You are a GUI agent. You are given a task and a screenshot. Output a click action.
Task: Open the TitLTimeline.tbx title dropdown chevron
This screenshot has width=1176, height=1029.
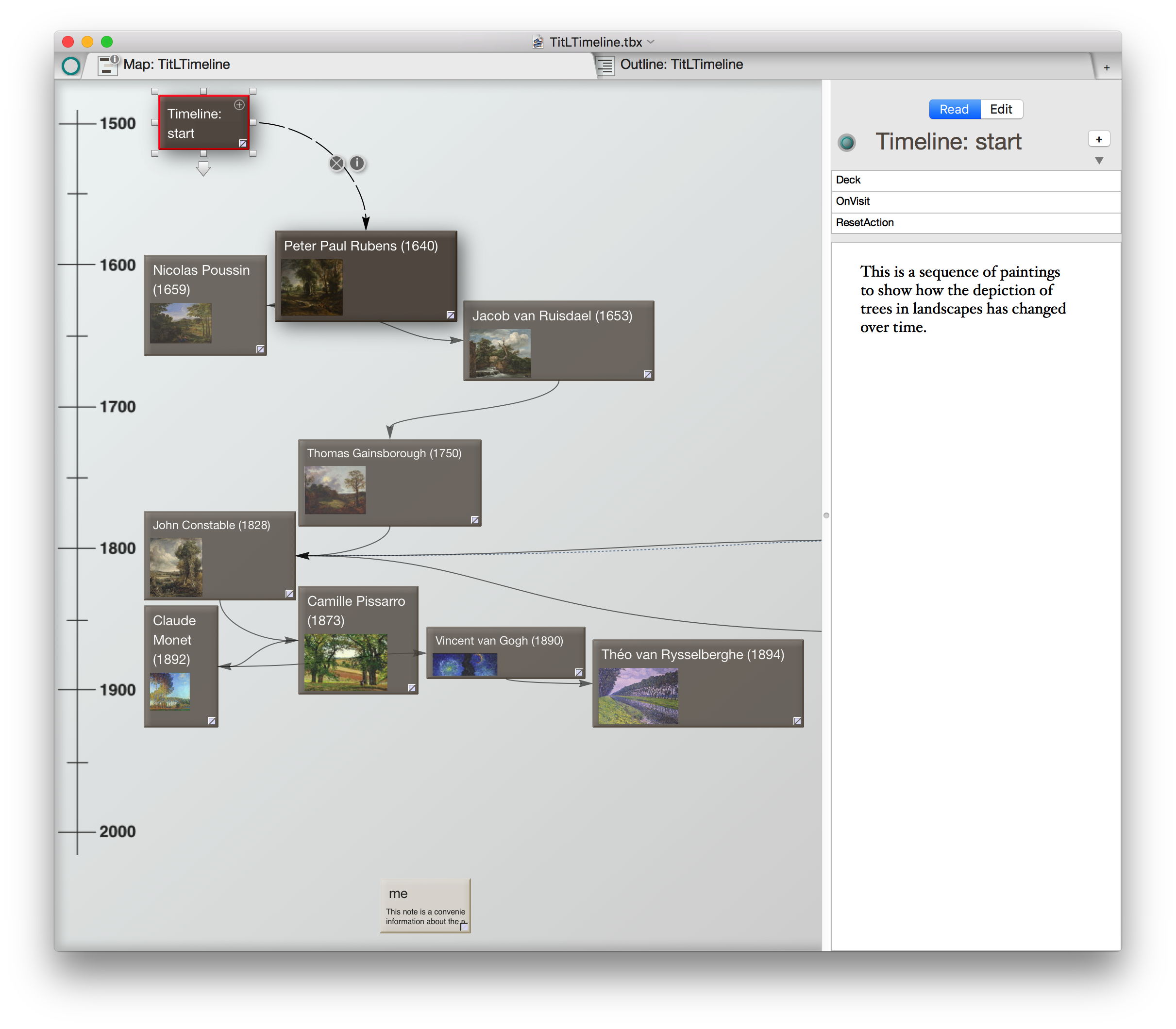pyautogui.click(x=651, y=42)
